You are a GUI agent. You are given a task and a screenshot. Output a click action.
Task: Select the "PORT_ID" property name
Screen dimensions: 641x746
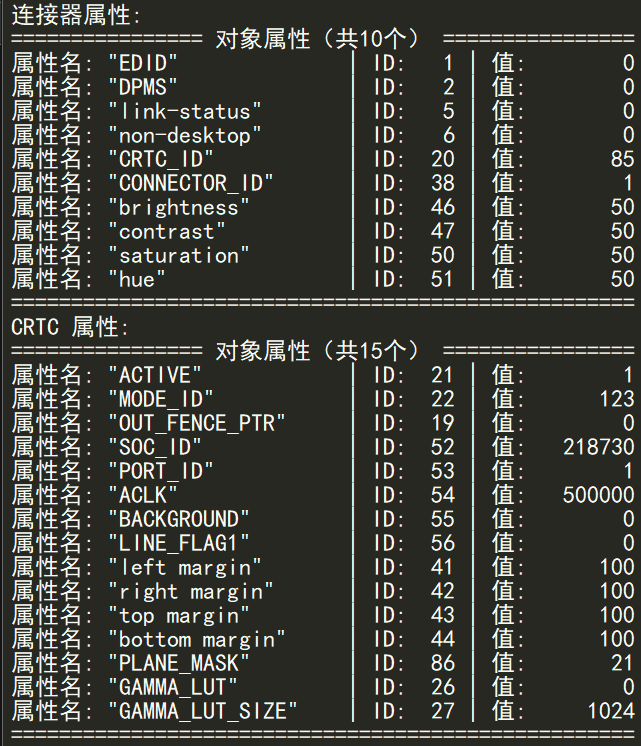pos(161,471)
